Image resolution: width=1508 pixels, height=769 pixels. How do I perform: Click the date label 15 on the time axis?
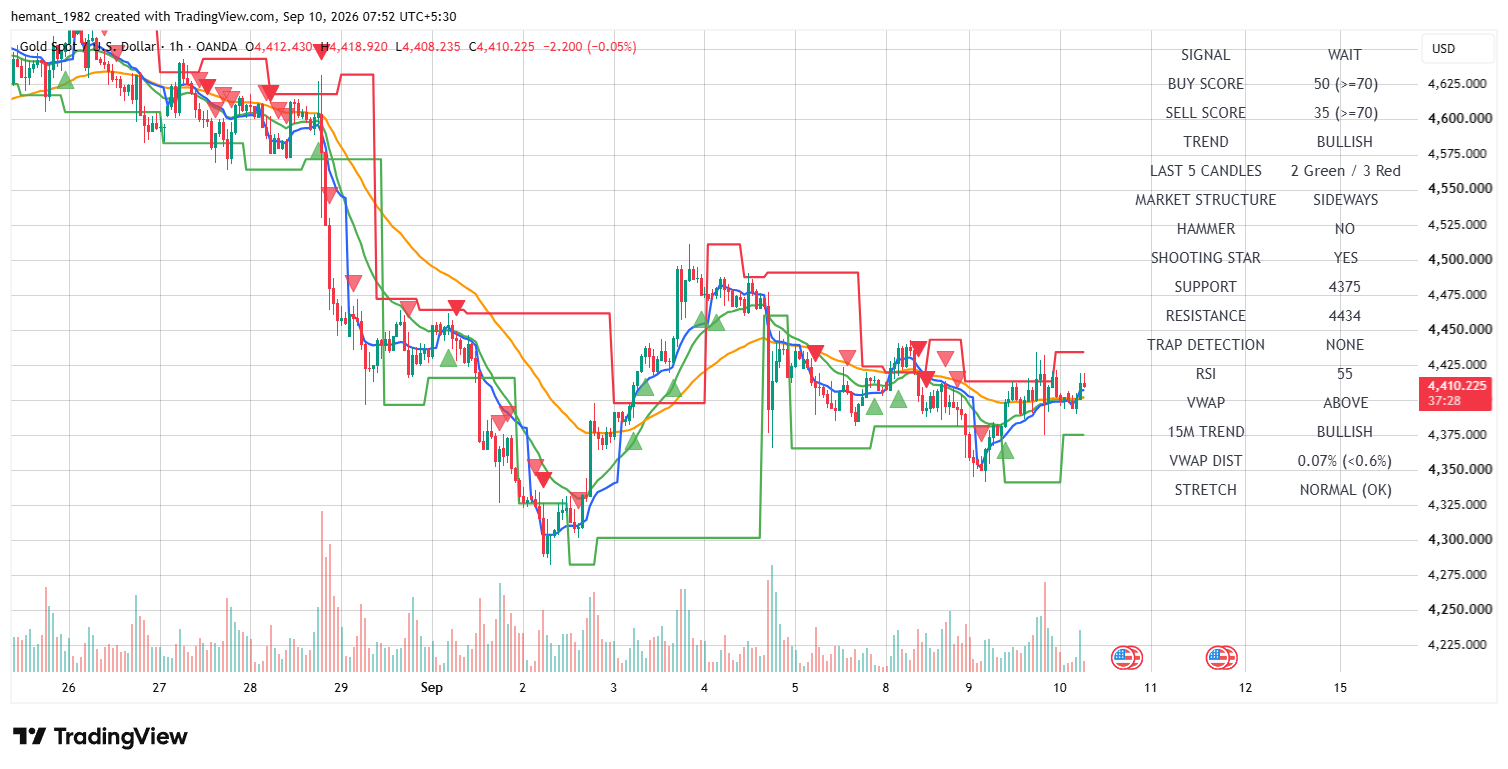point(1340,688)
